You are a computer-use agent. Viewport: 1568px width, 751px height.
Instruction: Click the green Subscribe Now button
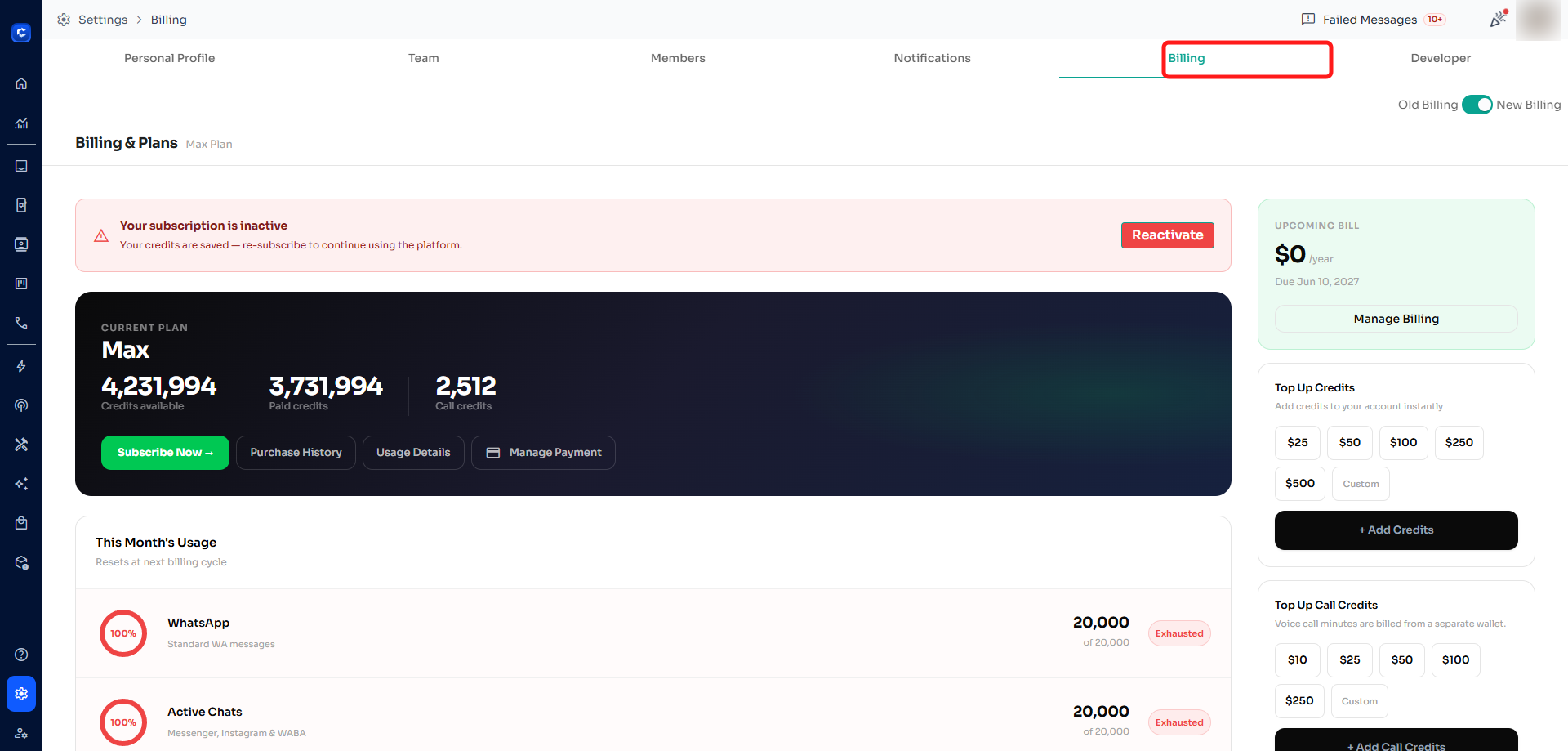(165, 453)
